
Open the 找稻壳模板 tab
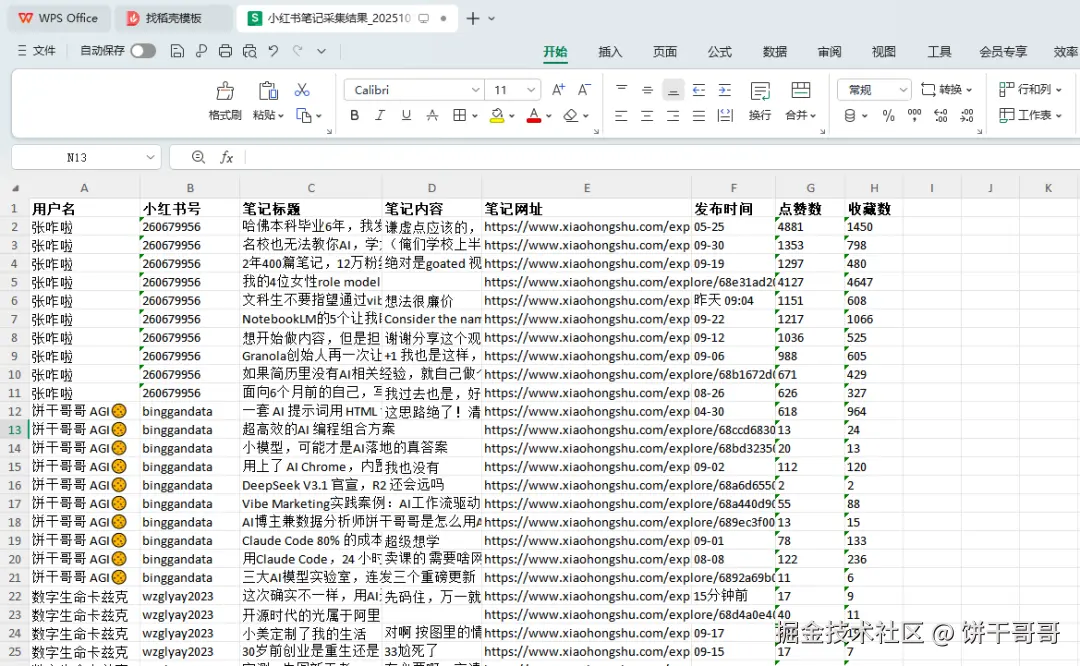[173, 19]
